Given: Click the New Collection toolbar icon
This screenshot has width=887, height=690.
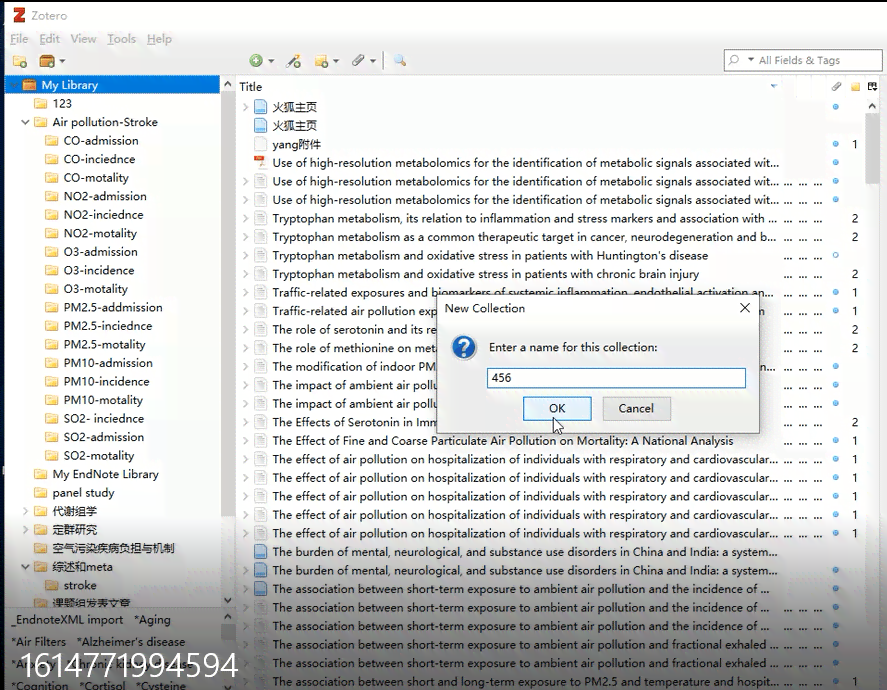Looking at the screenshot, I should pyautogui.click(x=20, y=61).
